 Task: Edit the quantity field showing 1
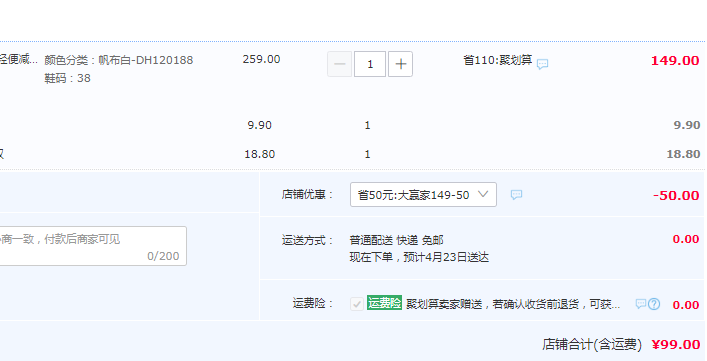(x=370, y=64)
